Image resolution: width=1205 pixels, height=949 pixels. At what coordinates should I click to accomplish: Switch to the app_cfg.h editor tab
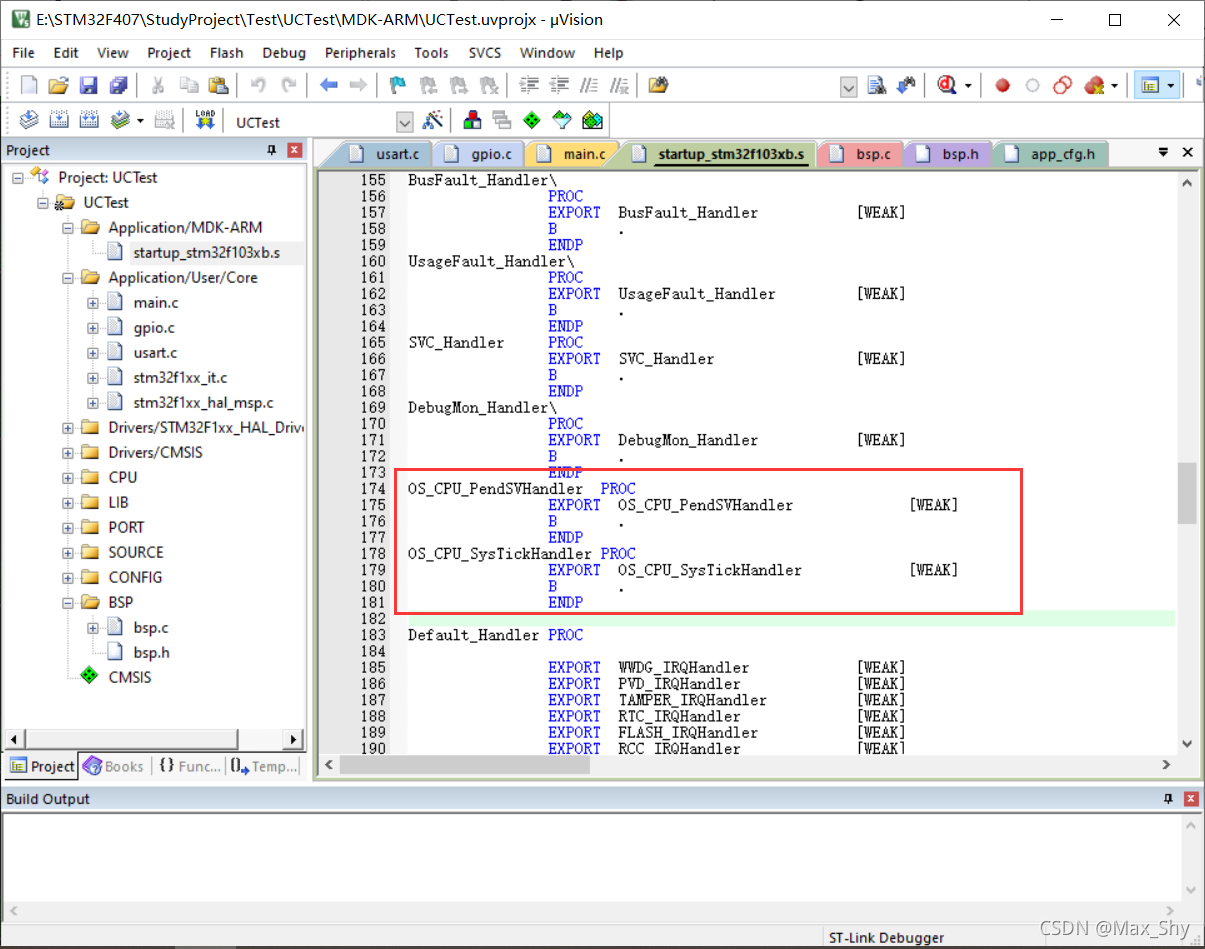[1050, 154]
